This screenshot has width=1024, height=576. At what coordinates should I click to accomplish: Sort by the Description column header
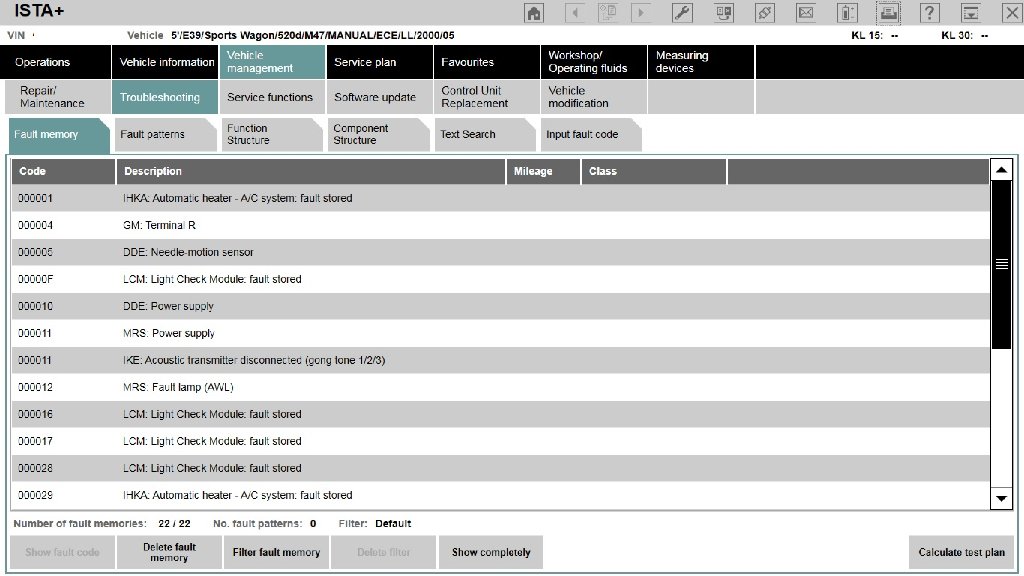pos(311,171)
